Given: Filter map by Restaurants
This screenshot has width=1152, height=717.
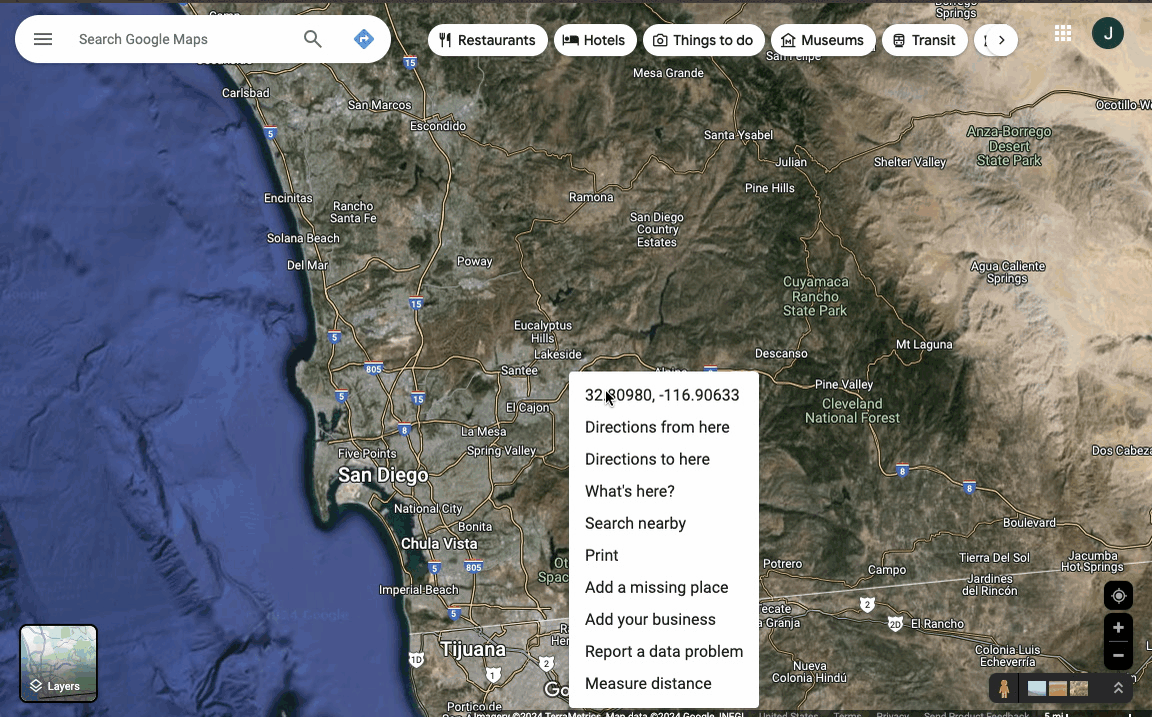Looking at the screenshot, I should click(x=488, y=40).
